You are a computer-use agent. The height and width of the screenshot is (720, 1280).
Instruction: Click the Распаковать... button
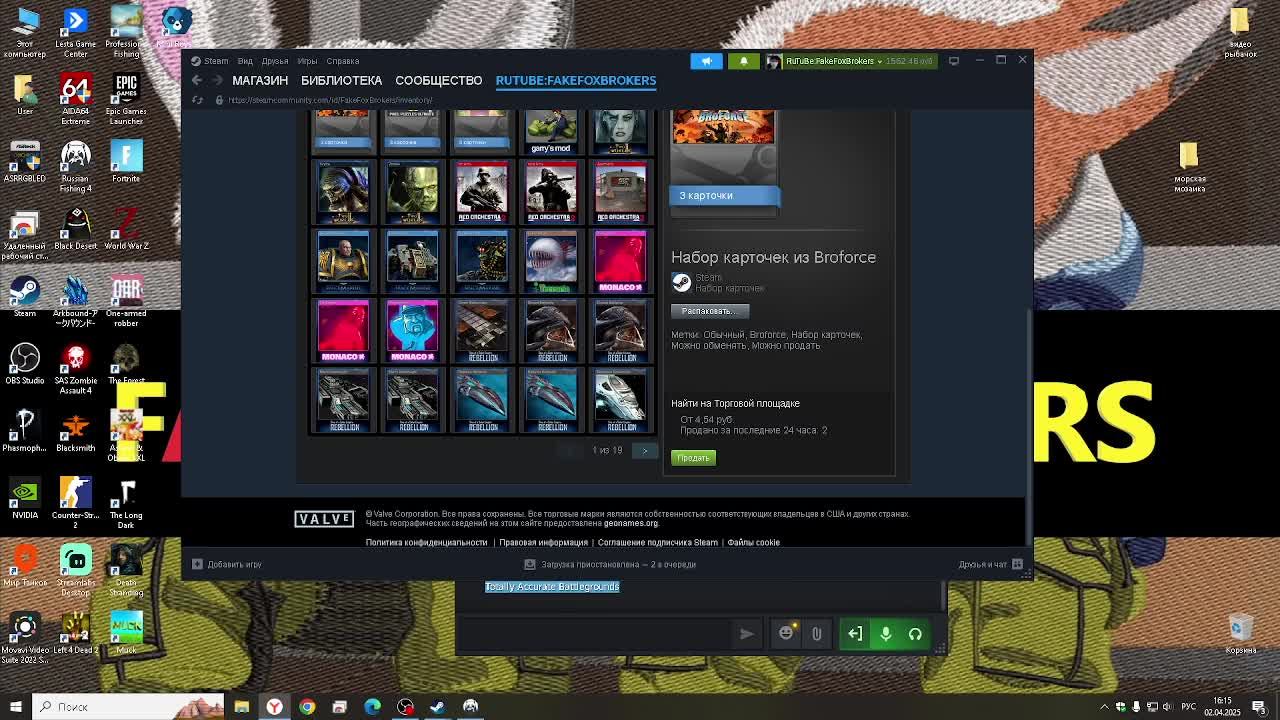(709, 311)
